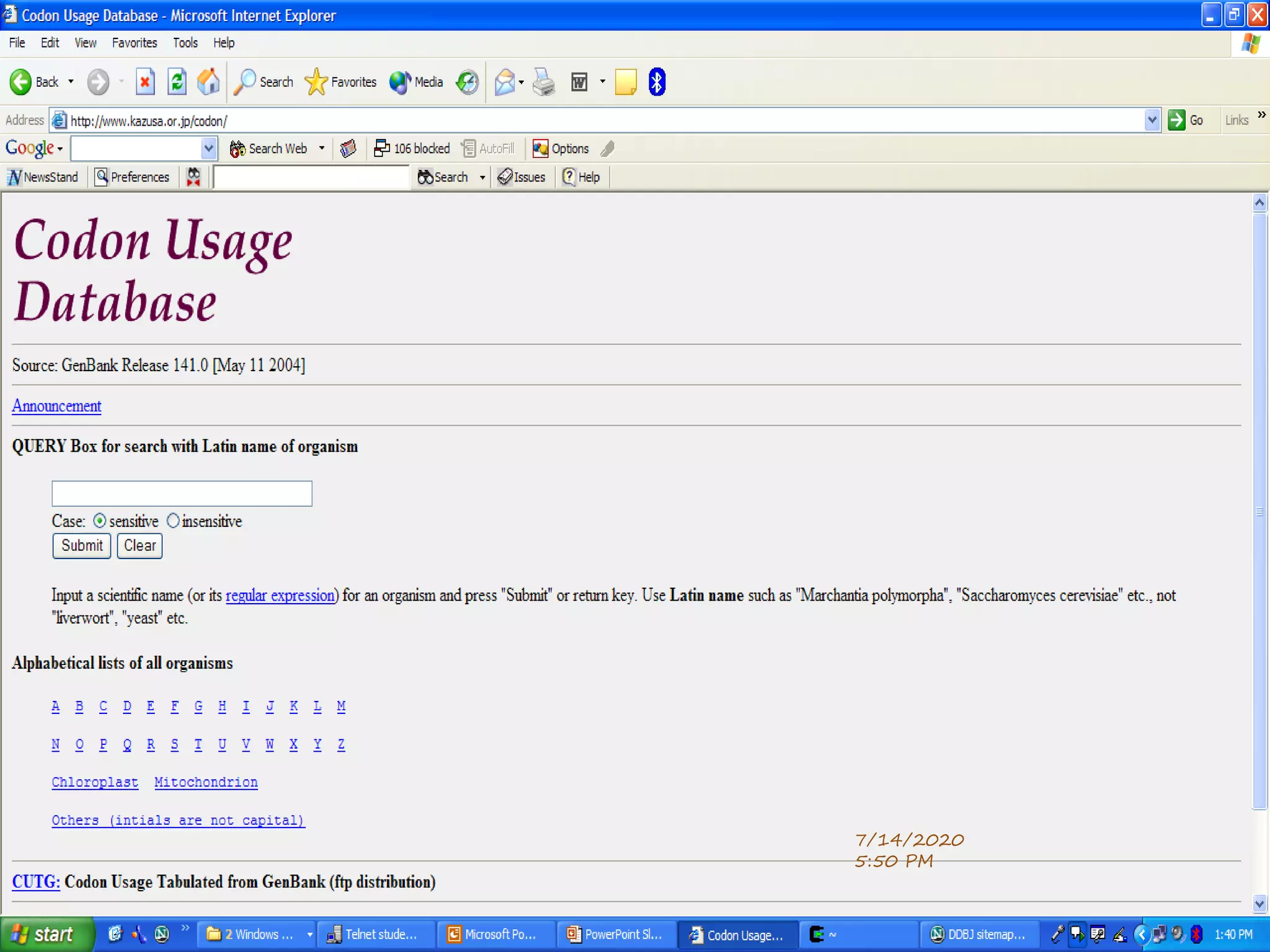
Task: Click the Stop loading icon
Action: [x=145, y=82]
